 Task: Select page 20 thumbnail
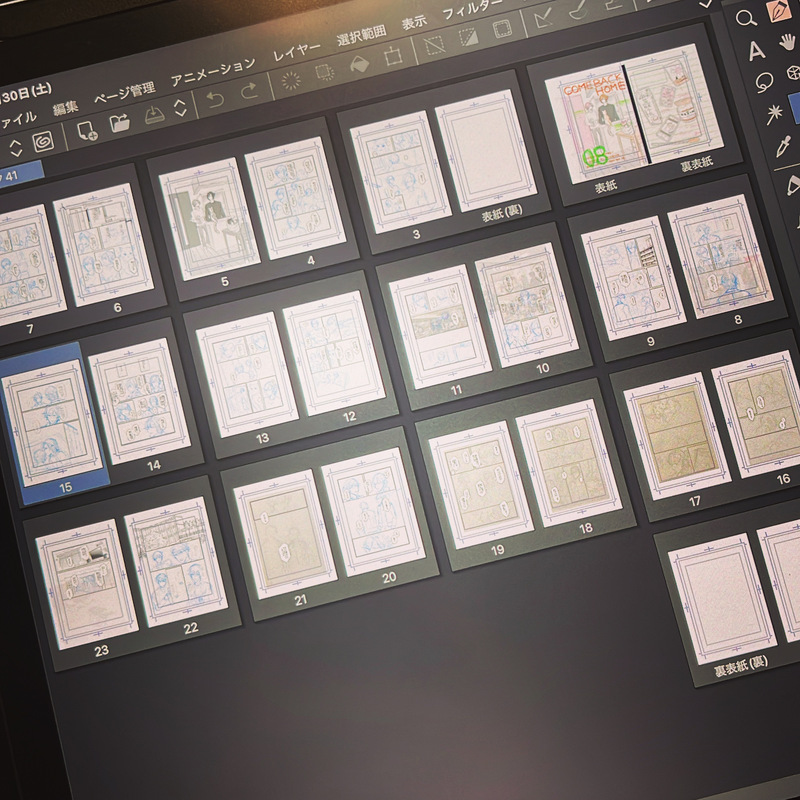point(374,512)
